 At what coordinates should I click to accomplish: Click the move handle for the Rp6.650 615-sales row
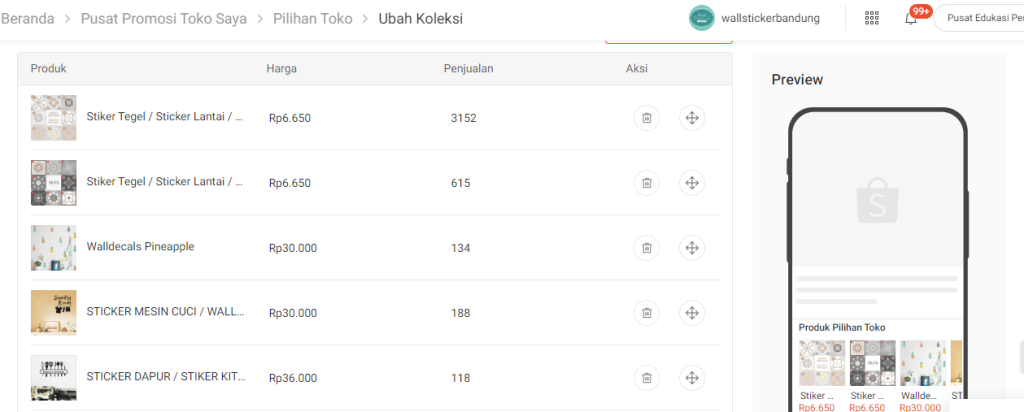tap(691, 183)
